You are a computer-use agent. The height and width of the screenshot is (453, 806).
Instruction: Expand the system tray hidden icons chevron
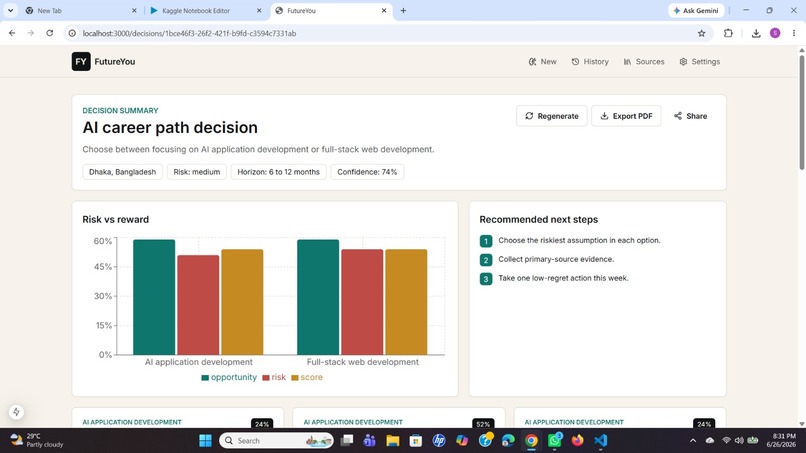pos(693,440)
